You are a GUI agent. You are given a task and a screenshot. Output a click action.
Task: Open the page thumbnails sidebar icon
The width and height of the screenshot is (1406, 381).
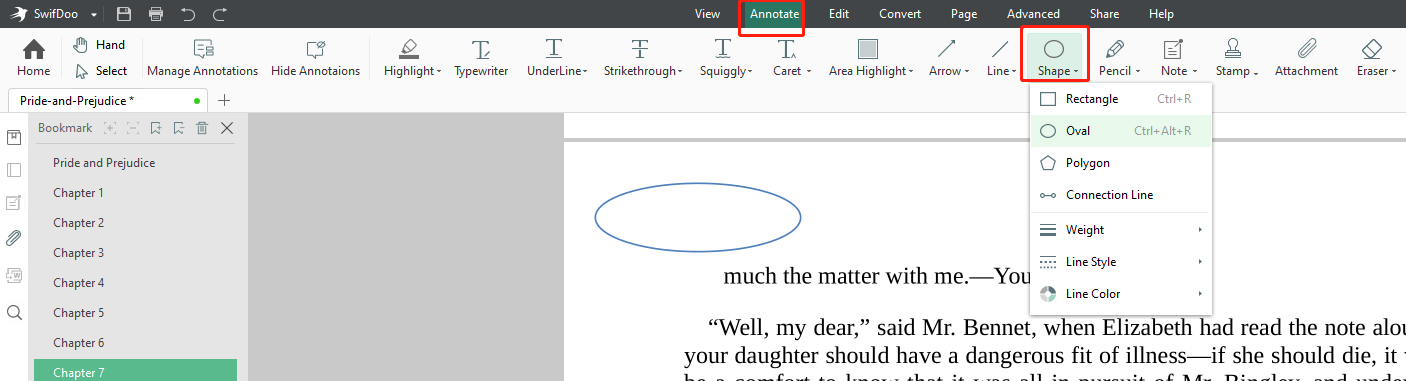click(14, 170)
